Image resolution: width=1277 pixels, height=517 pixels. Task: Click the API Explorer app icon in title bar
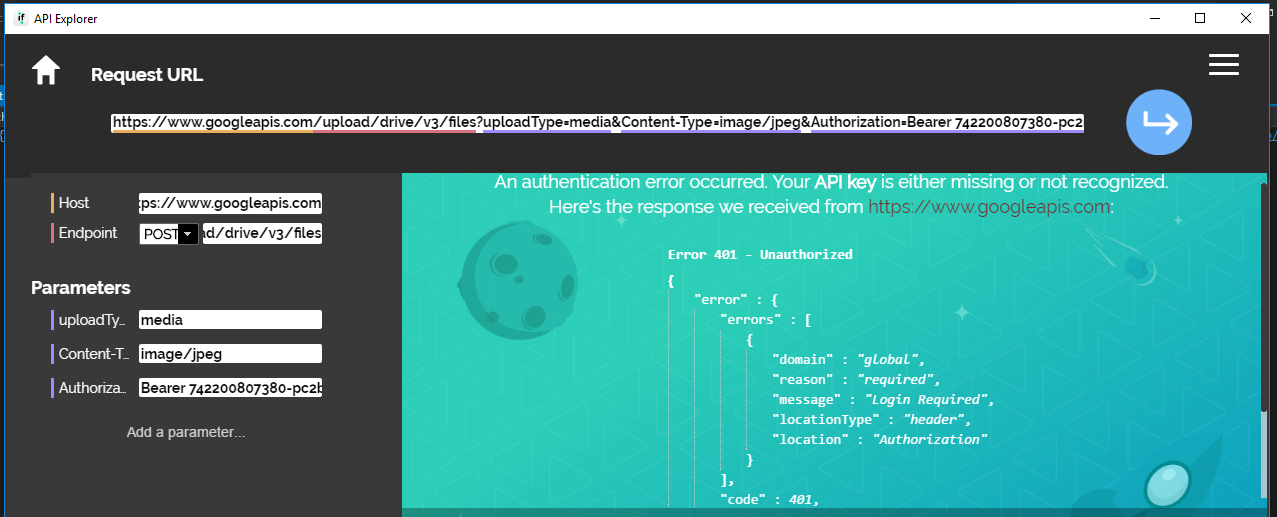pos(21,18)
